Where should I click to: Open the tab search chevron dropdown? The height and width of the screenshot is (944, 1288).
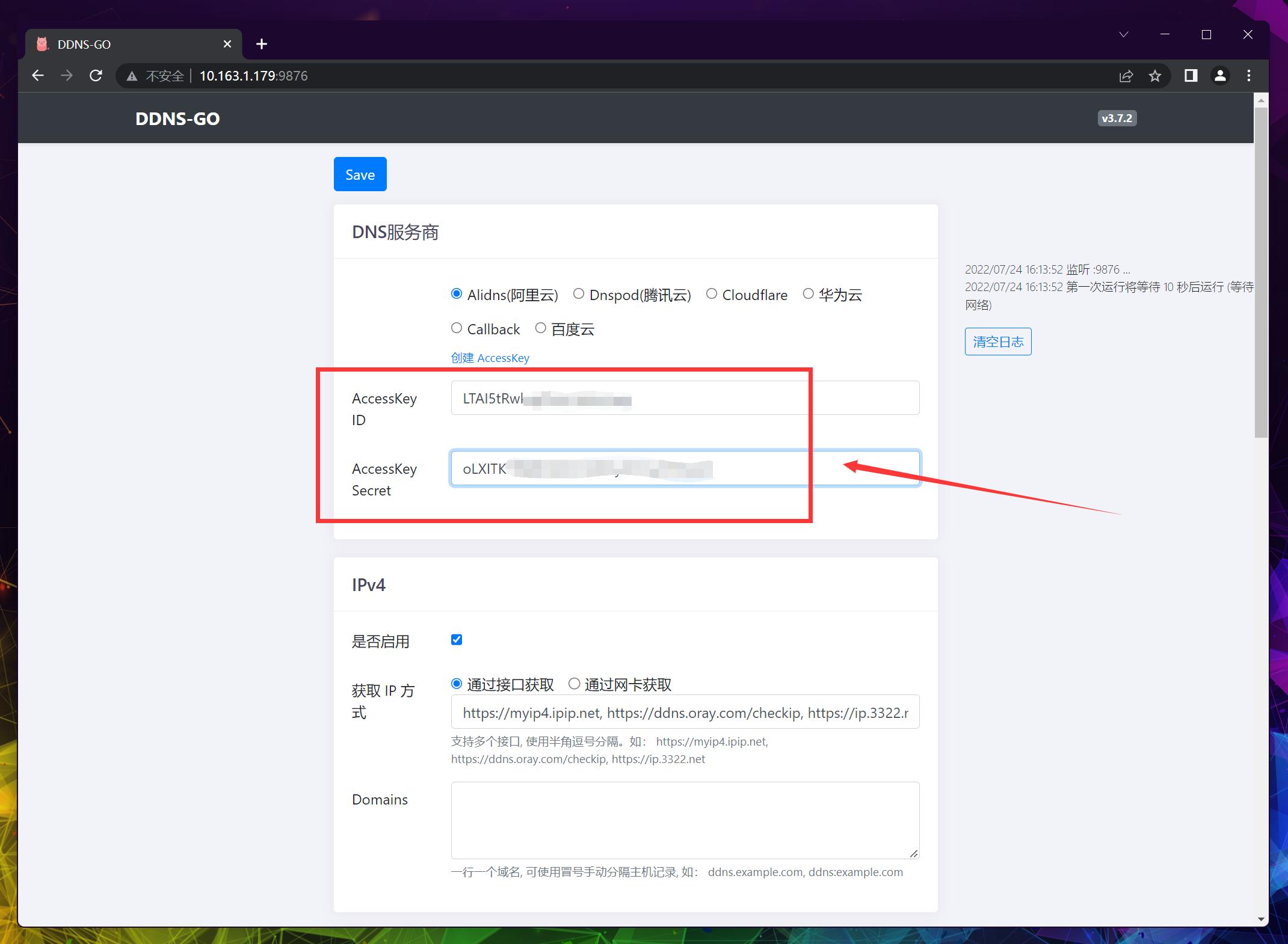coord(1123,34)
